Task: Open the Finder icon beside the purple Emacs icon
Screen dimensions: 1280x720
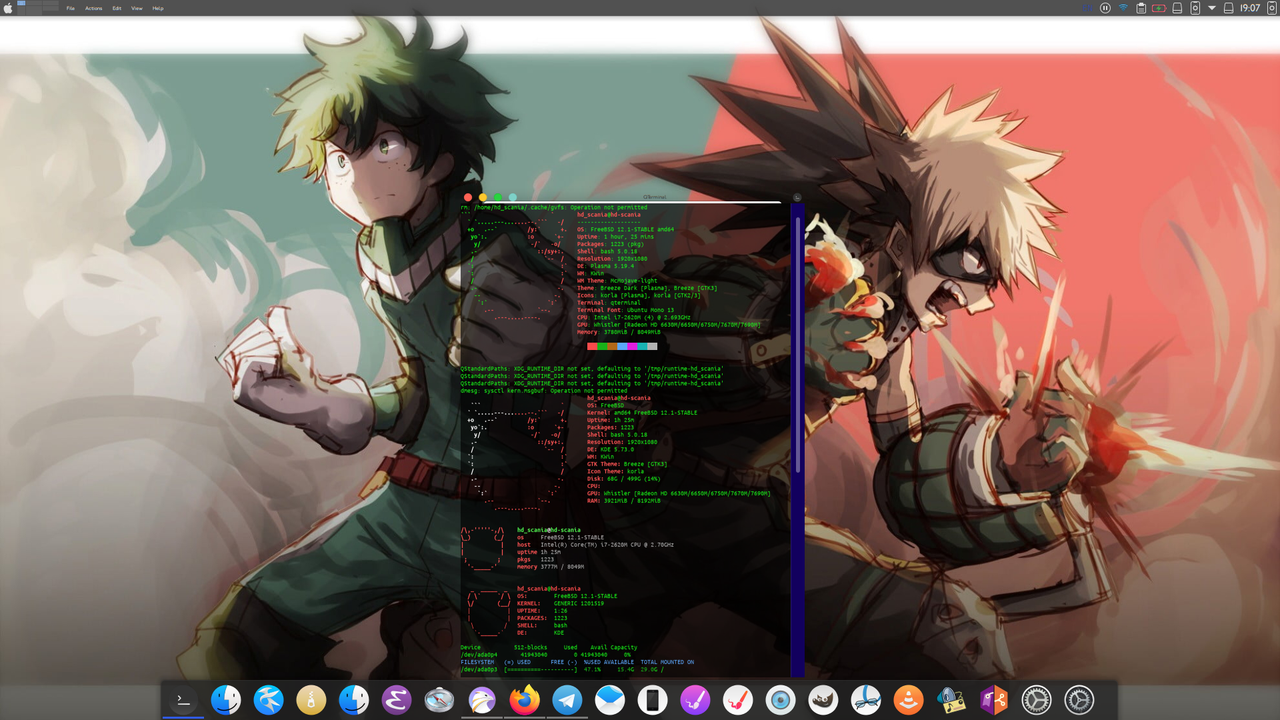Action: pyautogui.click(x=354, y=700)
